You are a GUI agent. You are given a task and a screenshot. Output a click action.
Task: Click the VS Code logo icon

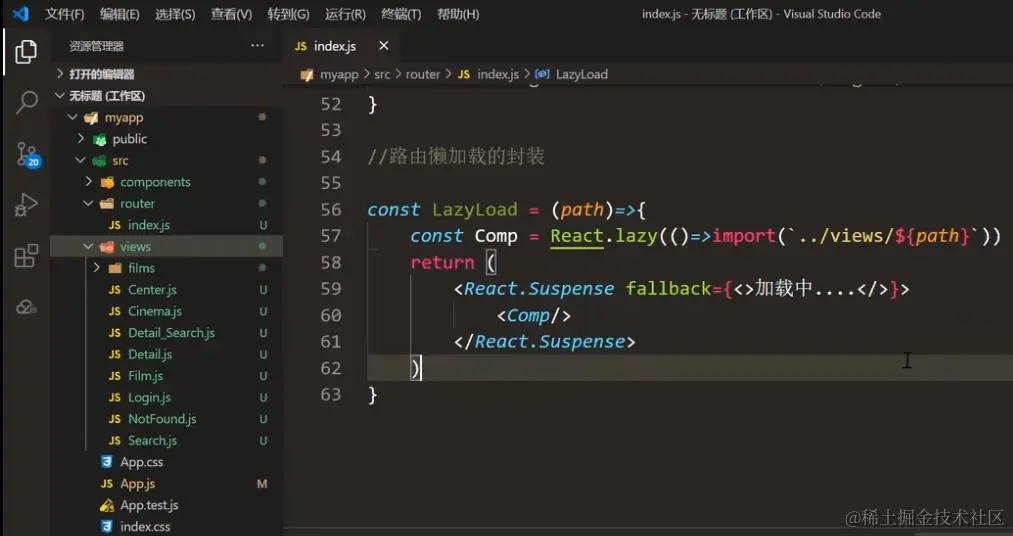[21, 14]
